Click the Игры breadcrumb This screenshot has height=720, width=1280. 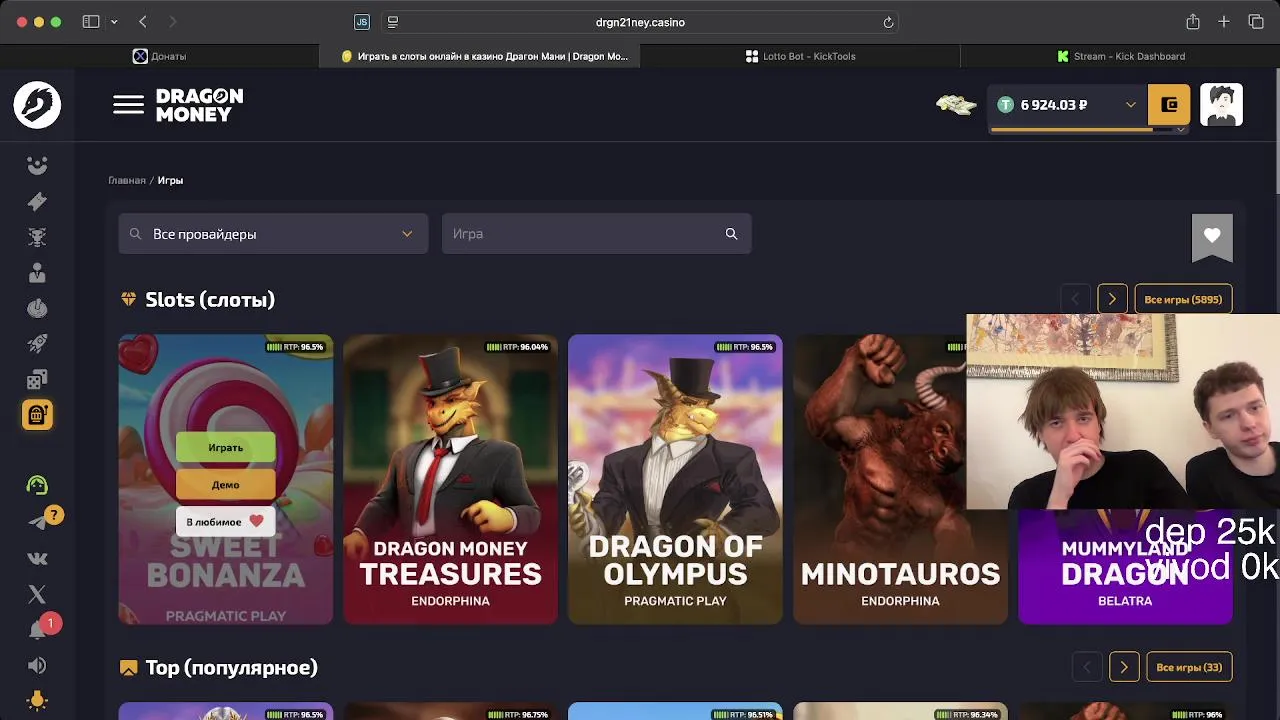170,180
